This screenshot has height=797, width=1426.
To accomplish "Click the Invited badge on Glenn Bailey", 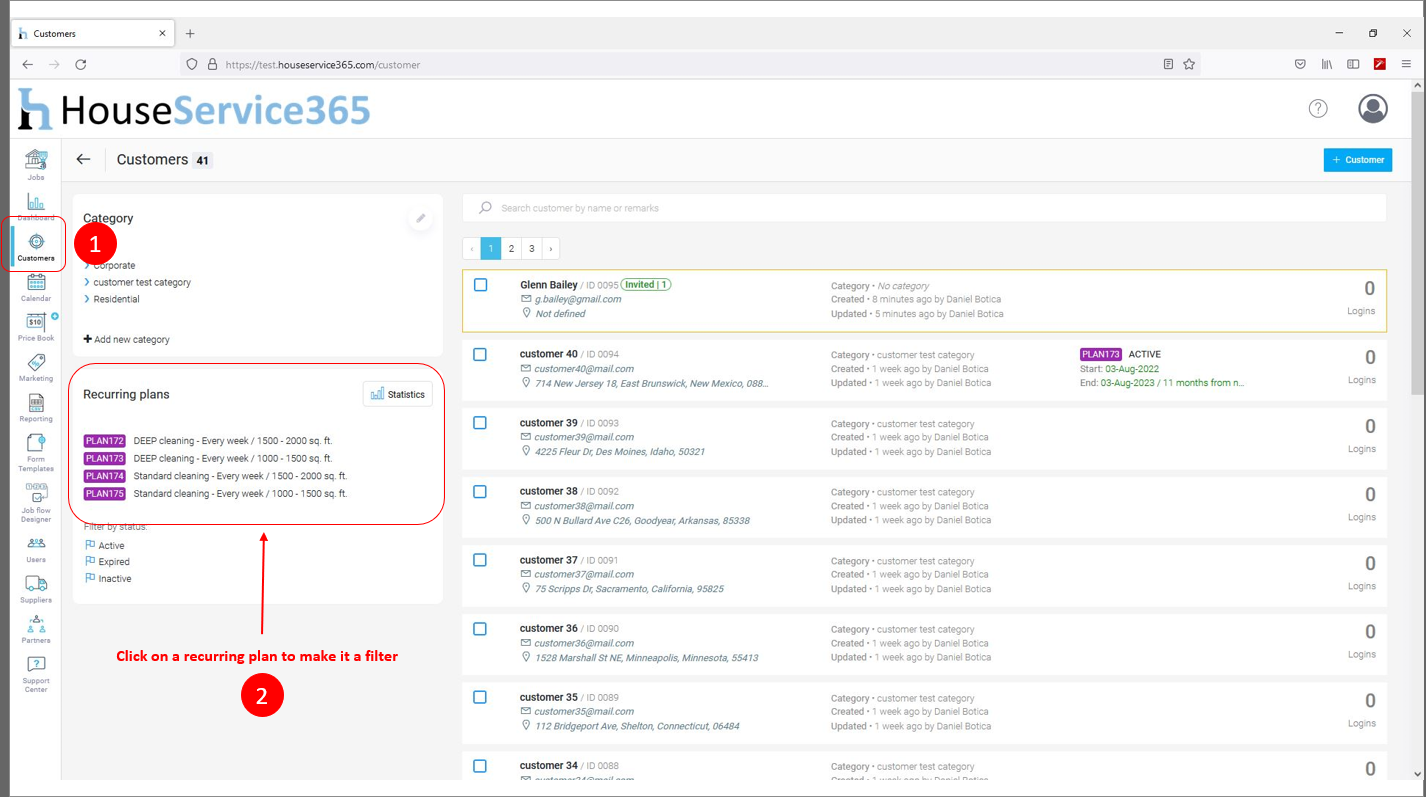I will pos(646,285).
